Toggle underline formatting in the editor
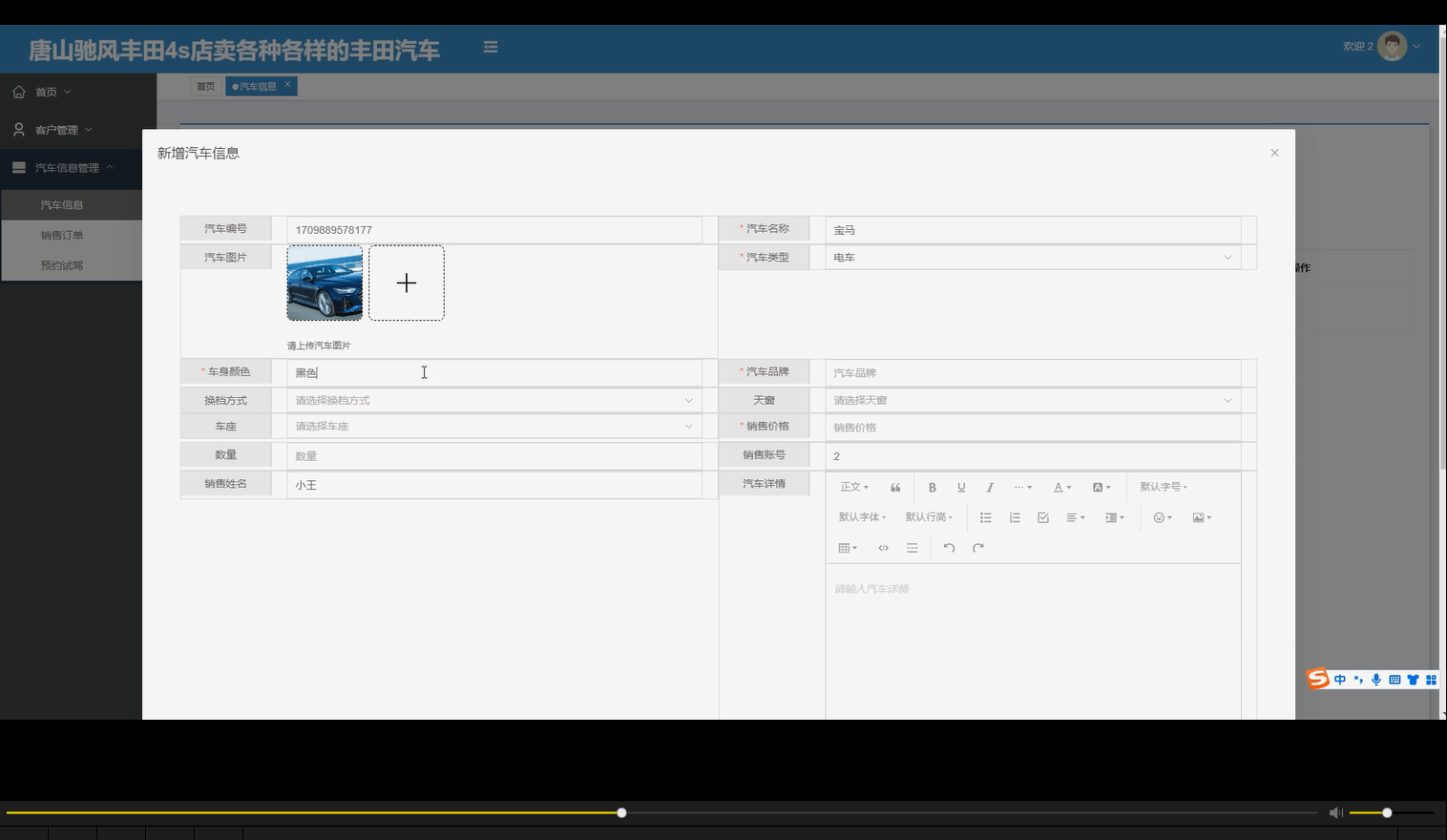The image size is (1447, 840). coord(961,488)
